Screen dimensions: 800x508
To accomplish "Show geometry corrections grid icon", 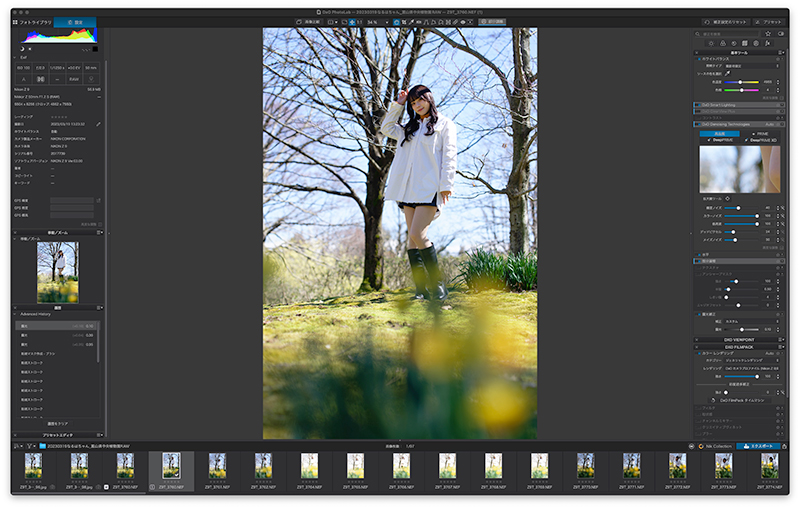I will [745, 43].
